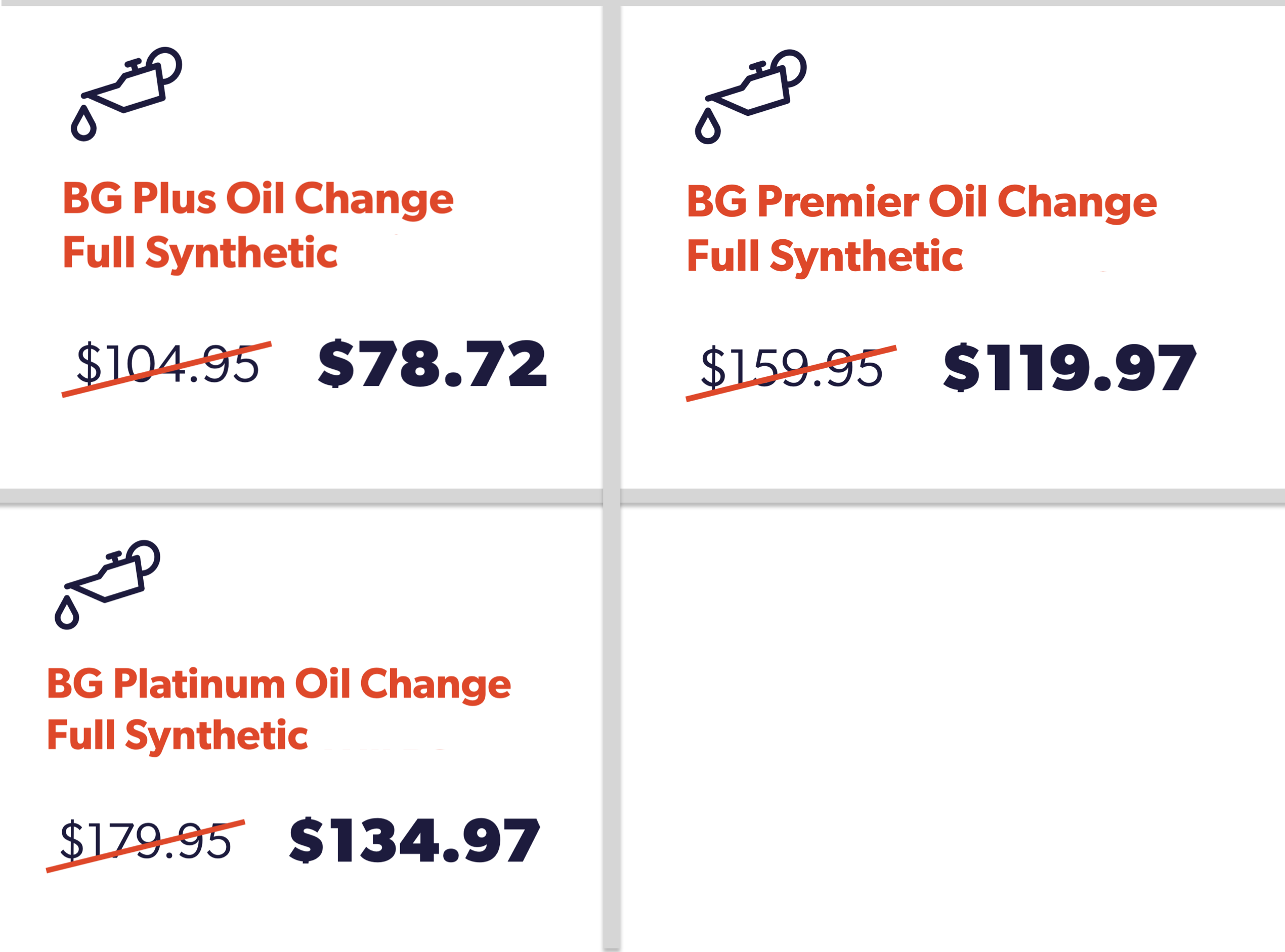Click the oil can icon above BG Premier
1285x952 pixels.
pos(750,95)
